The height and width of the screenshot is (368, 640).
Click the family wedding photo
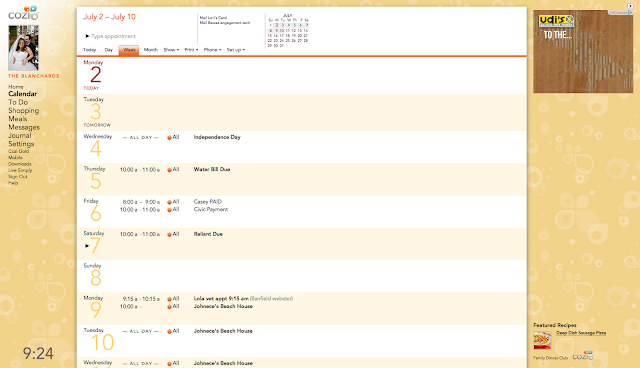coord(24,48)
